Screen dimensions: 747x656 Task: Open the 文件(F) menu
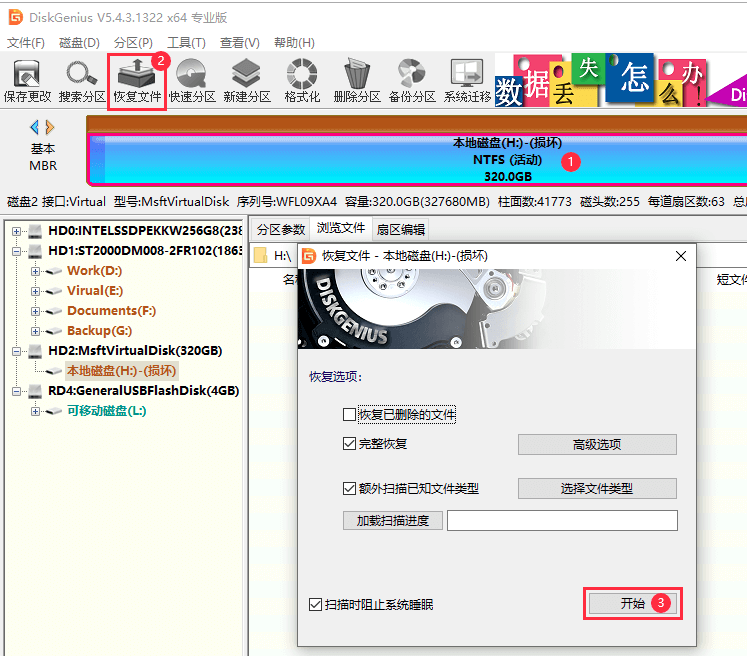point(26,43)
